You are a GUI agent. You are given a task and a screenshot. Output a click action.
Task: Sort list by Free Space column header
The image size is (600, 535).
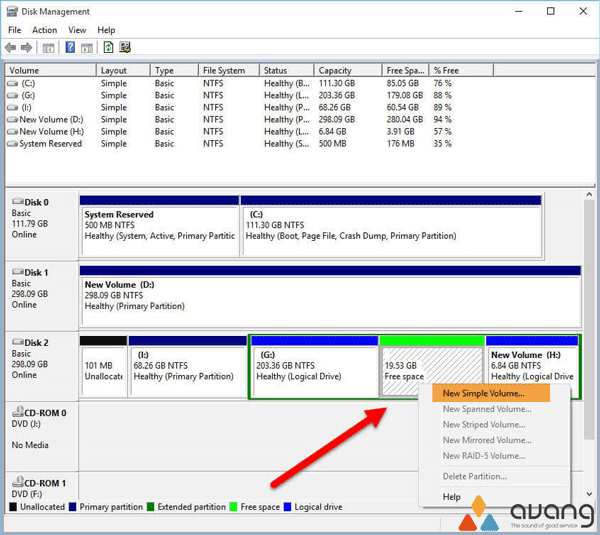(x=403, y=70)
